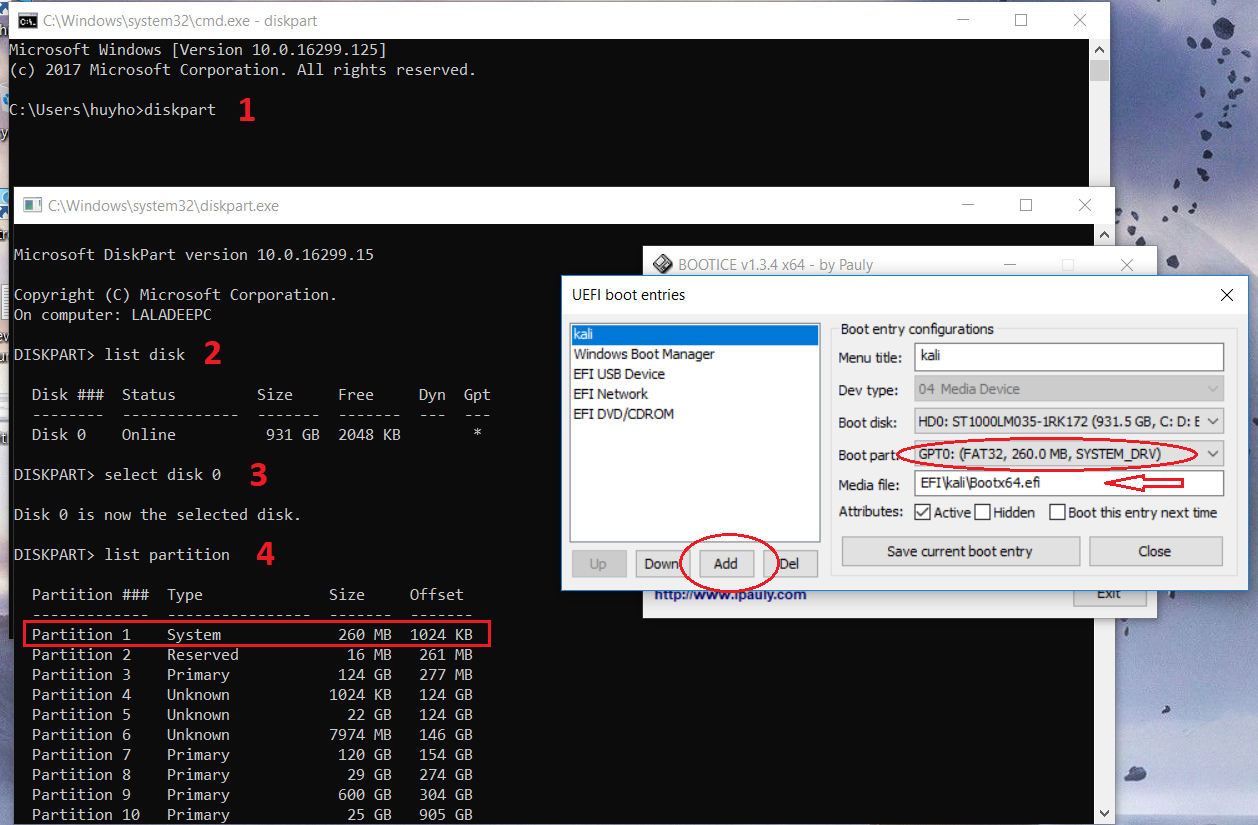Click the cmd window scrollbar thumb

coord(1099,71)
